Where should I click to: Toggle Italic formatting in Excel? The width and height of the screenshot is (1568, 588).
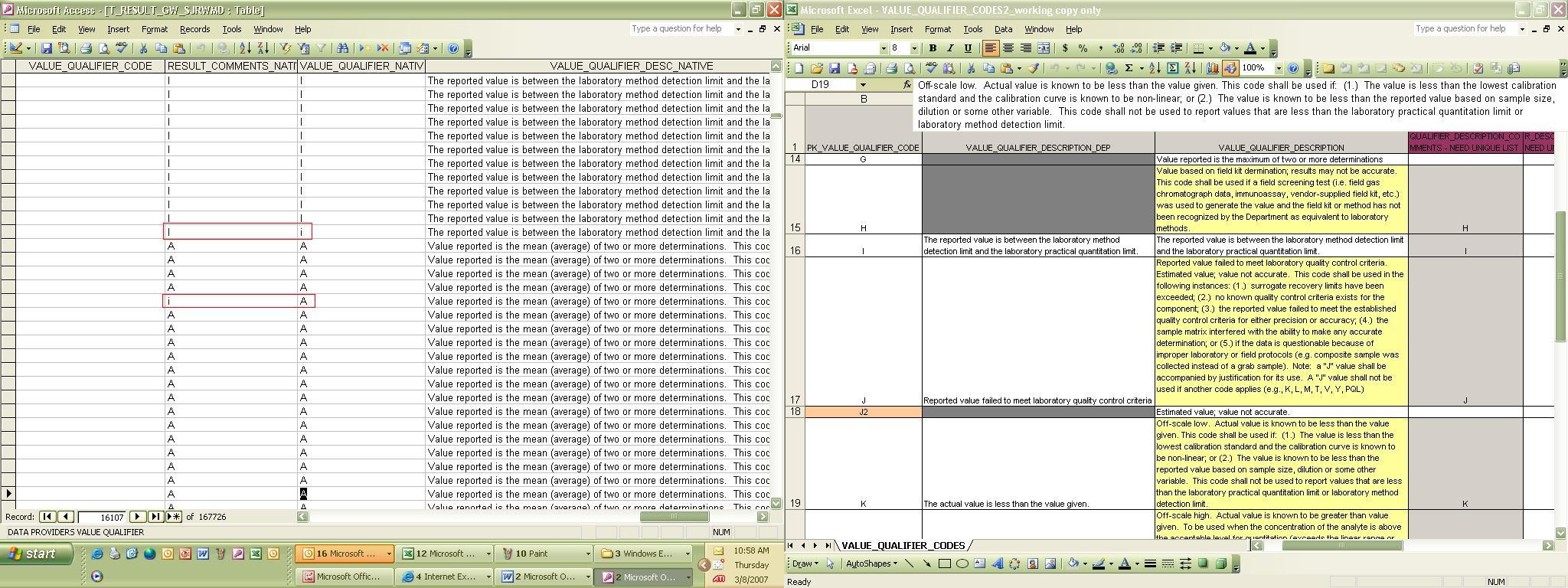[950, 48]
